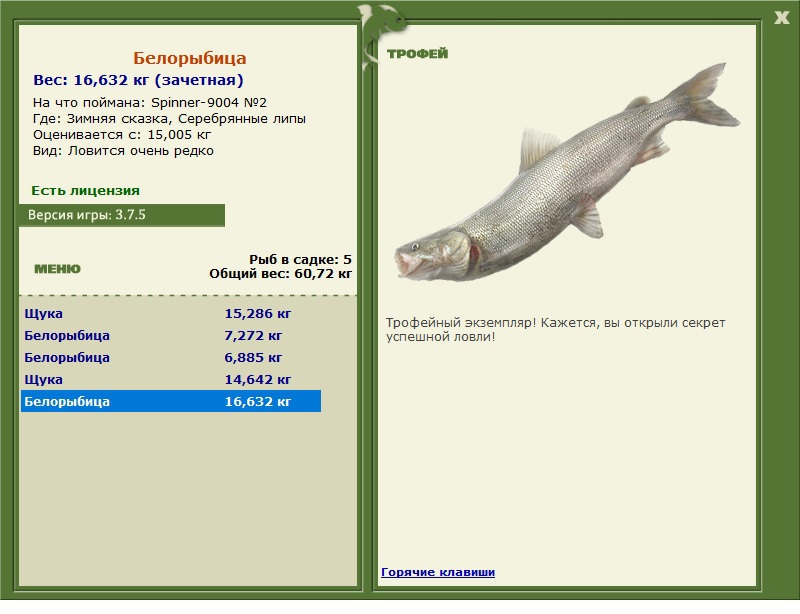Click the location line Зимняя сказка

pyautogui.click(x=169, y=118)
